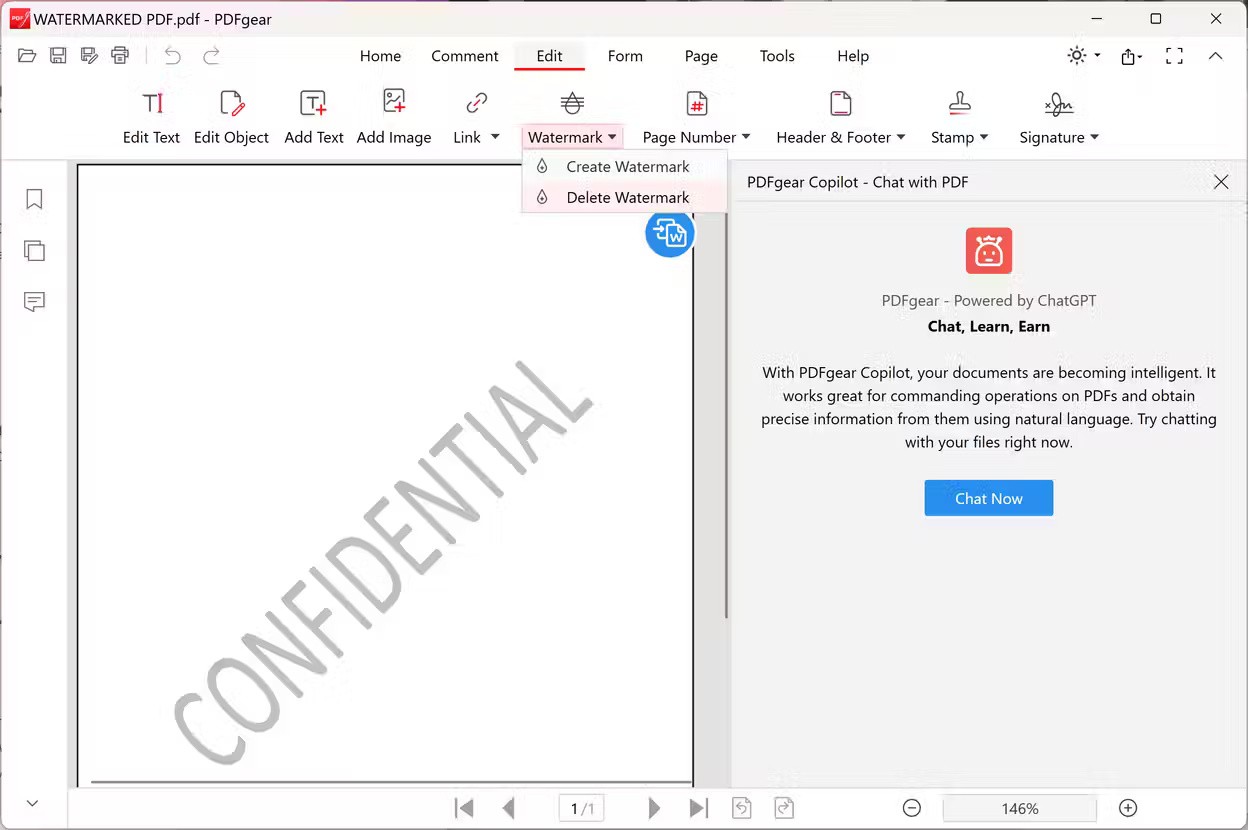Click the blue convert to Word icon
Image resolution: width=1248 pixels, height=830 pixels.
coord(669,234)
